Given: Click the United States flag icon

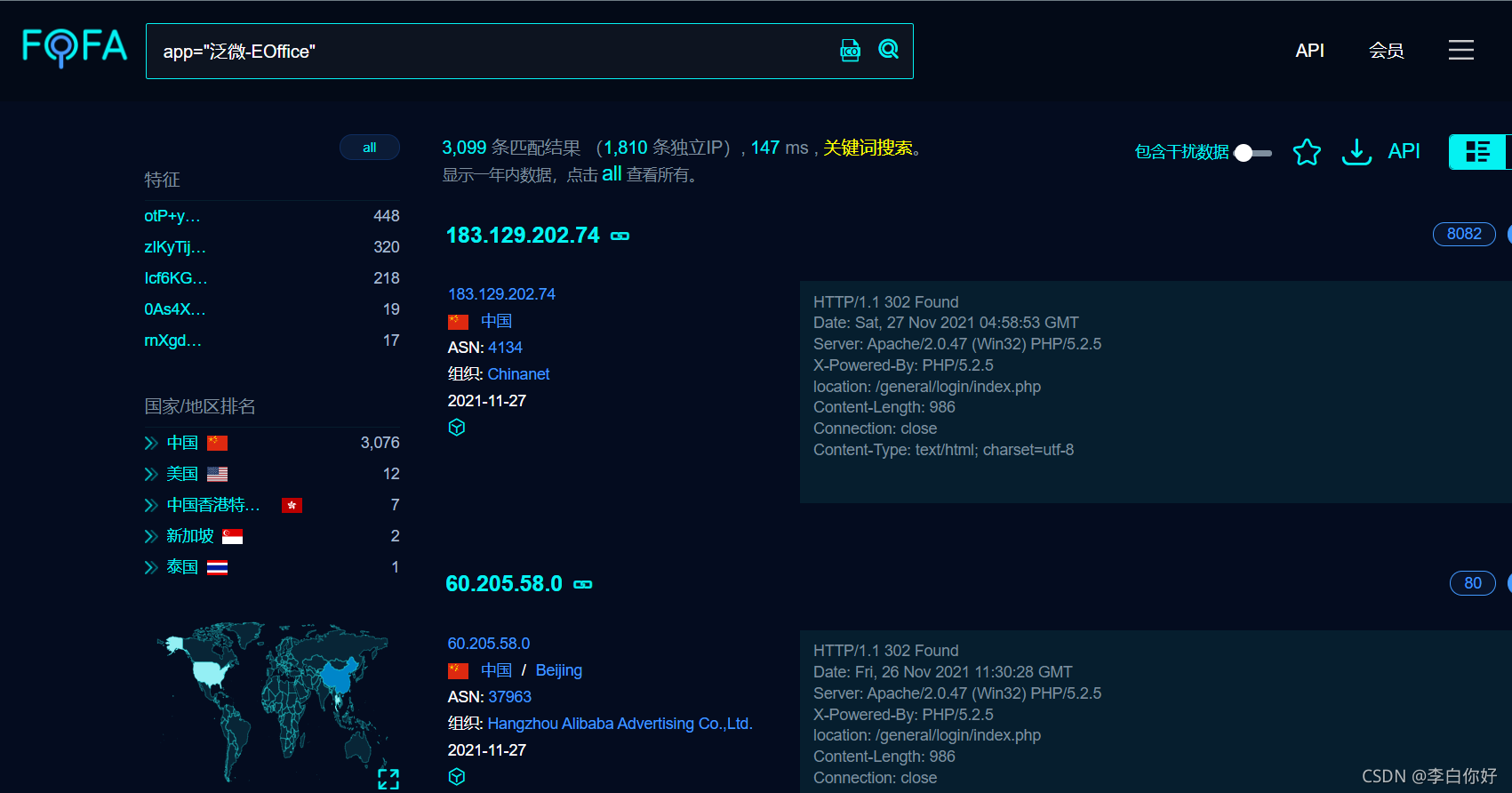Looking at the screenshot, I should pos(218,474).
